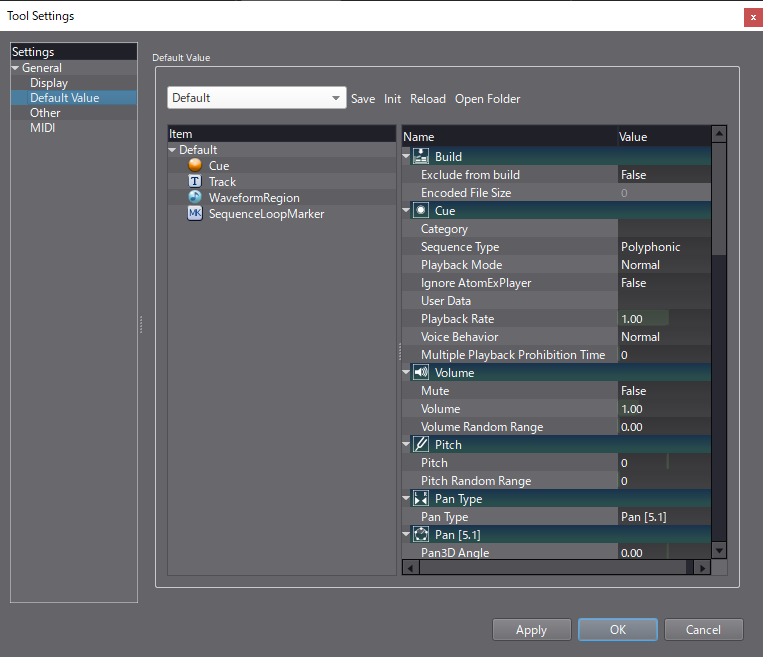Click Sequence Type Polyphonic value

tap(664, 247)
